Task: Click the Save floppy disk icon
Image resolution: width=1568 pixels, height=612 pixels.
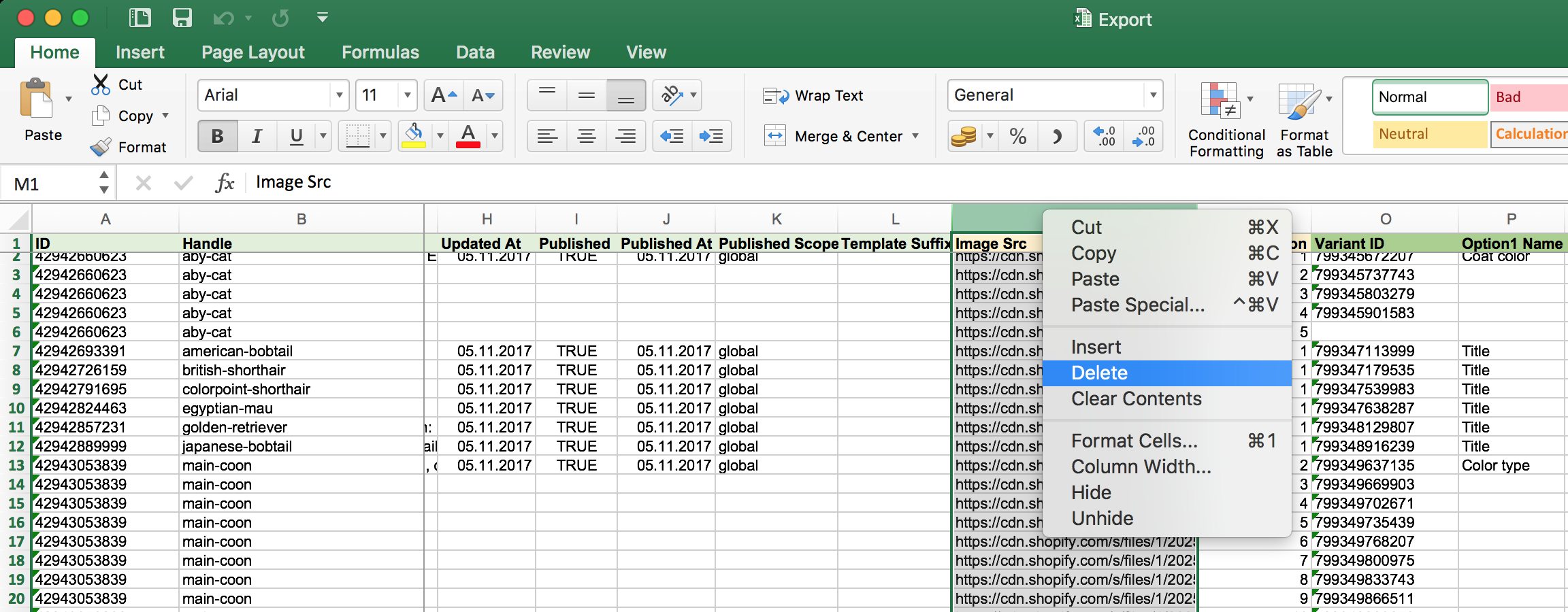Action: pos(182,18)
